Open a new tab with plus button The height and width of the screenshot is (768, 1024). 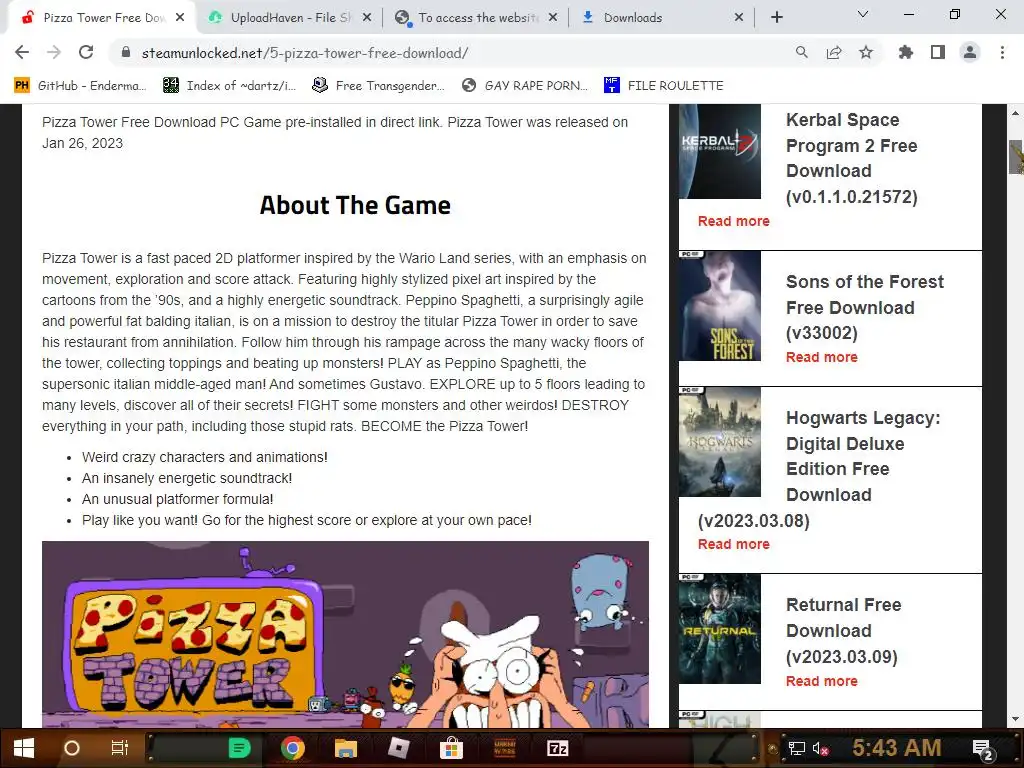coord(776,18)
